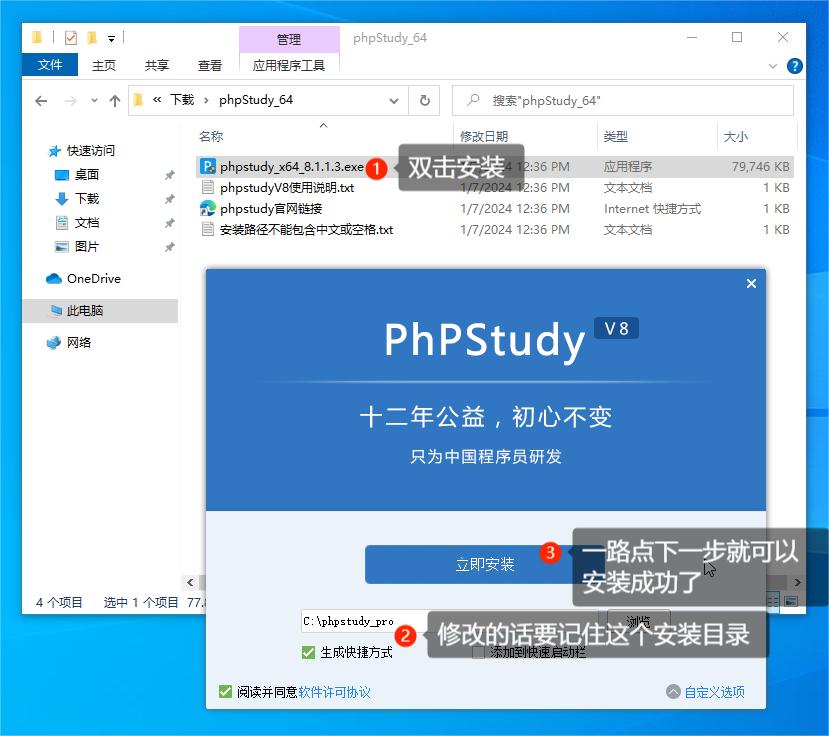Go up one folder level arrow
The width and height of the screenshot is (829, 736).
click(115, 100)
